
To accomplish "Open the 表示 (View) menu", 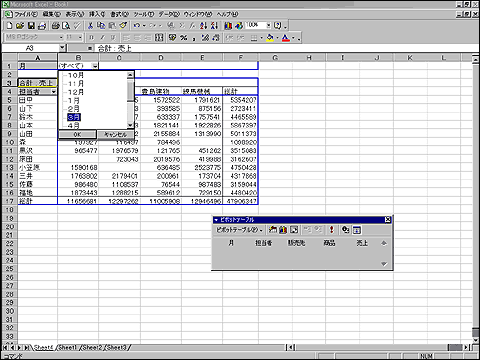I will pyautogui.click(x=75, y=14).
